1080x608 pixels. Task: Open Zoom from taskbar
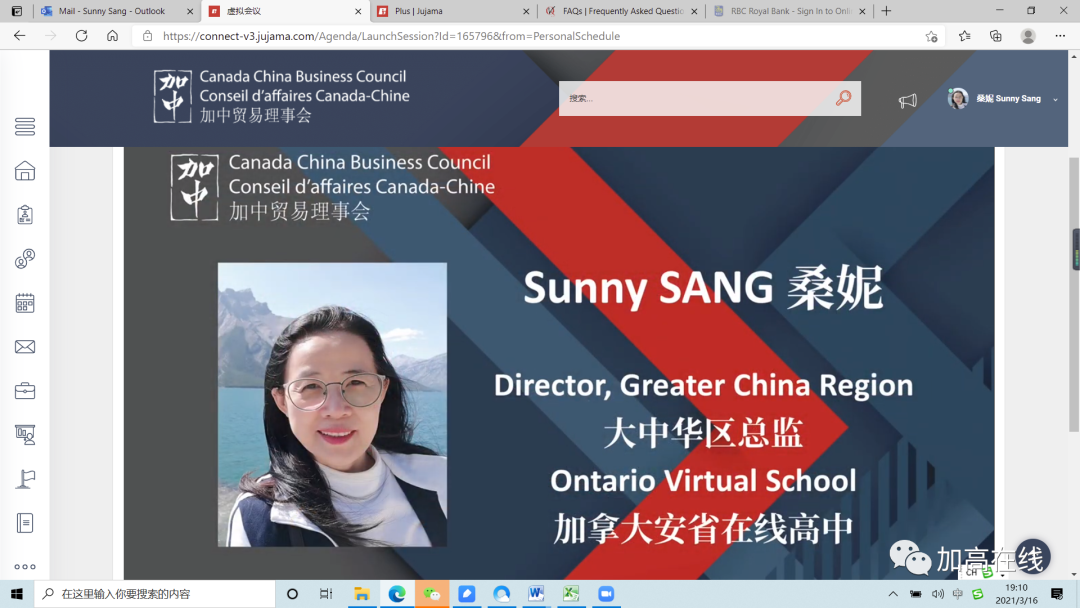(x=606, y=594)
